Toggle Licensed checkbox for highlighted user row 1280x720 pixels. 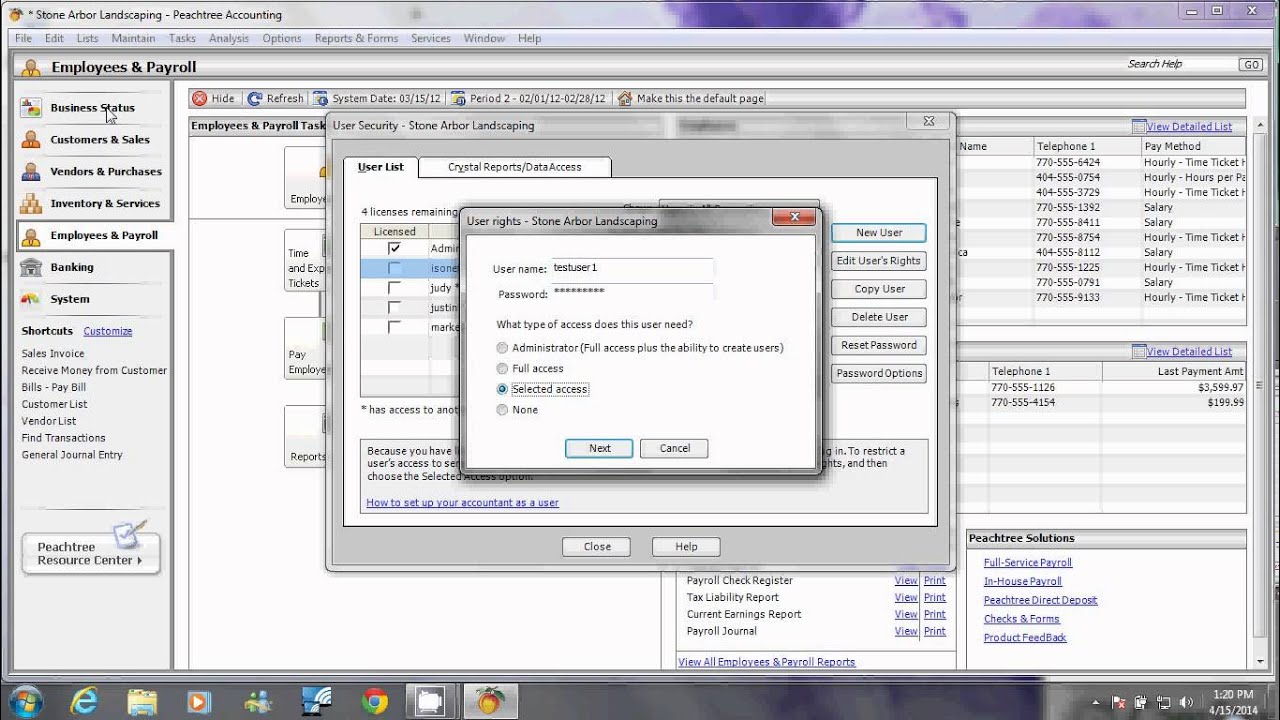[x=394, y=268]
